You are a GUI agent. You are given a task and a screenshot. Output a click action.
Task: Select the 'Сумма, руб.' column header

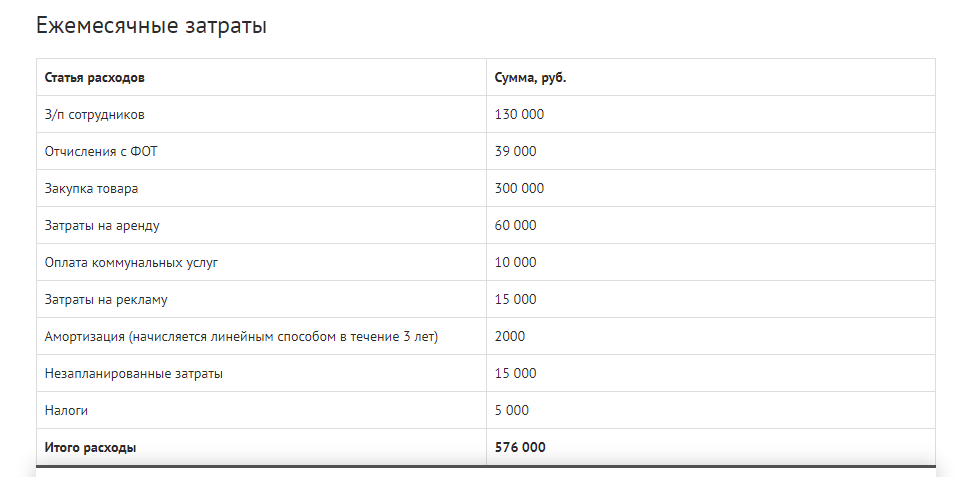tap(530, 78)
